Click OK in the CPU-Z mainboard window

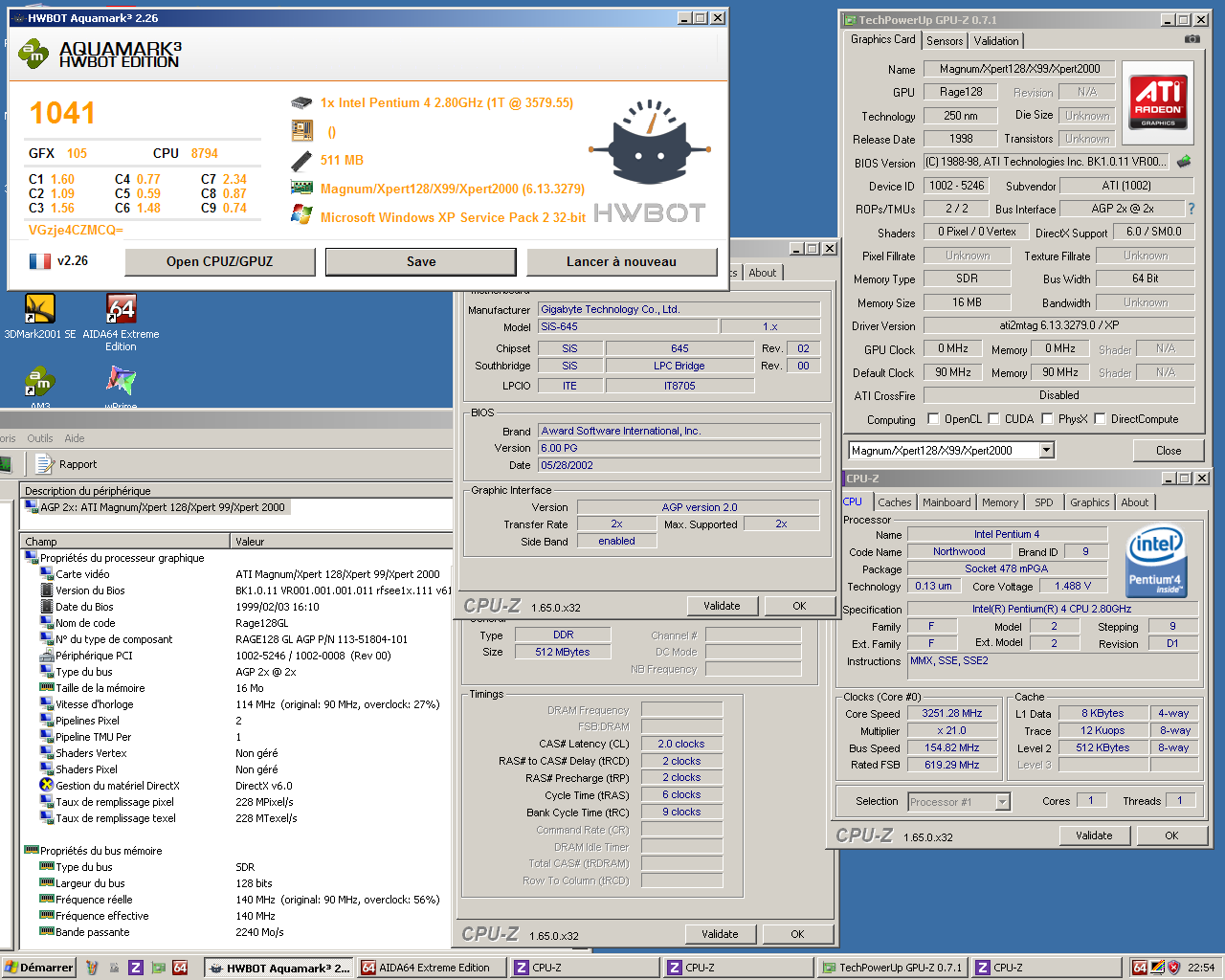point(799,606)
